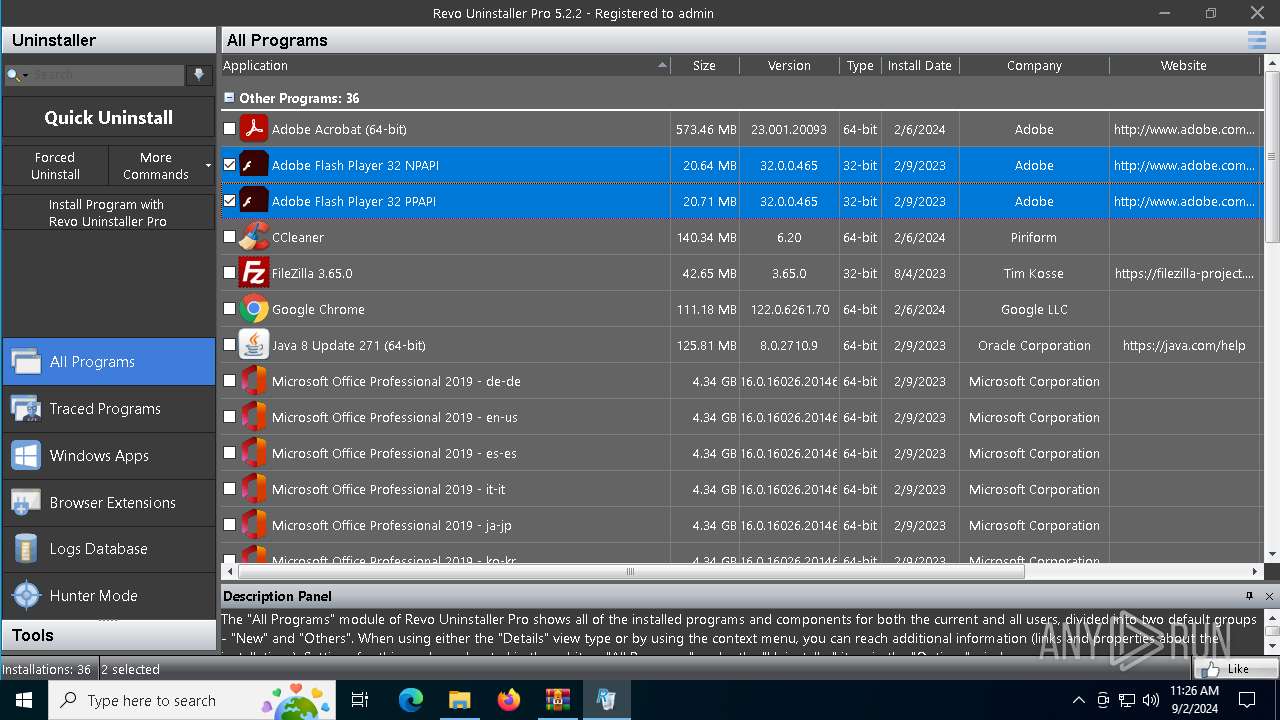Click the Like button

[1236, 669]
